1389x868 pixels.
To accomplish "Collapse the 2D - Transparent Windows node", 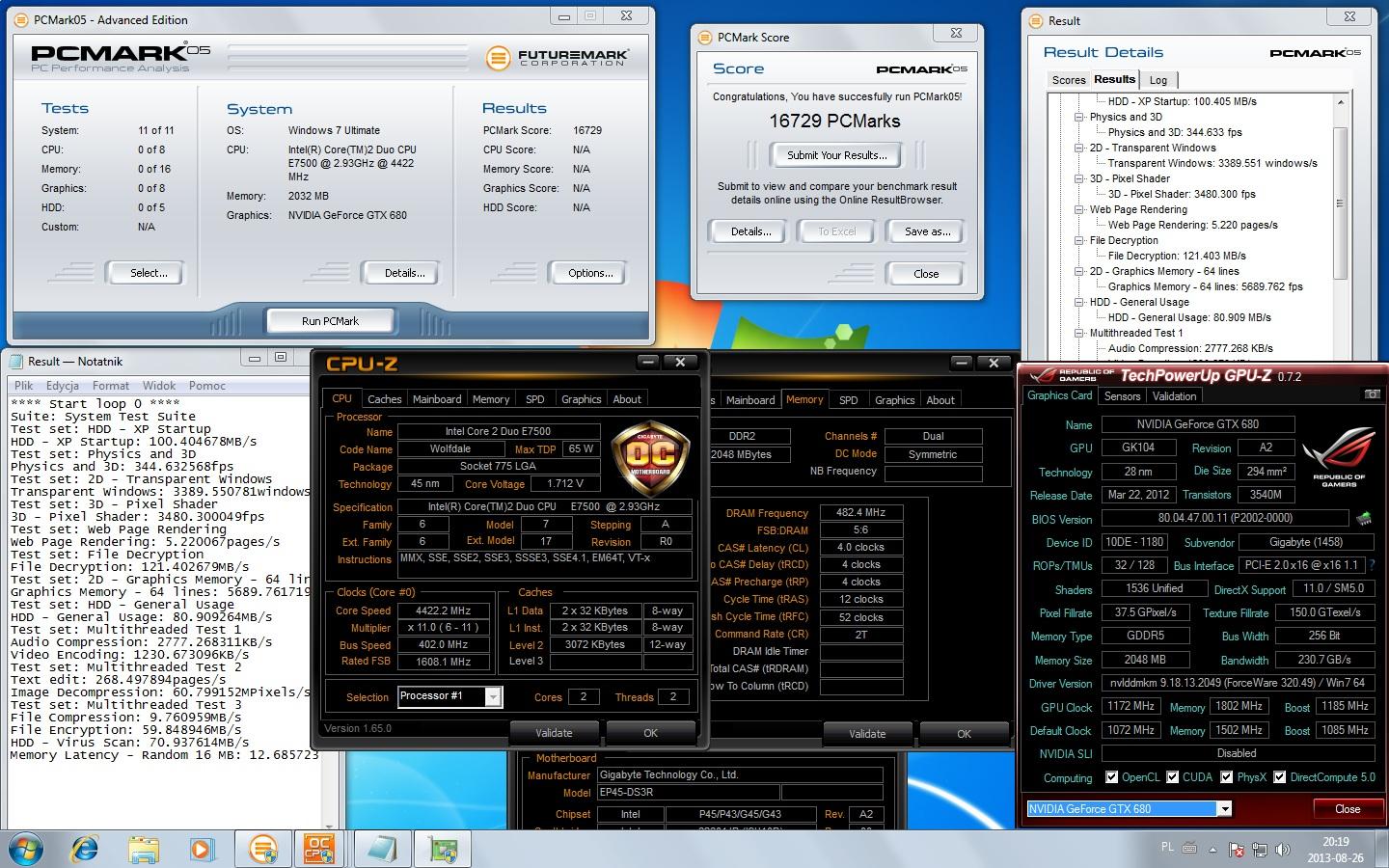I will pyautogui.click(x=1079, y=148).
